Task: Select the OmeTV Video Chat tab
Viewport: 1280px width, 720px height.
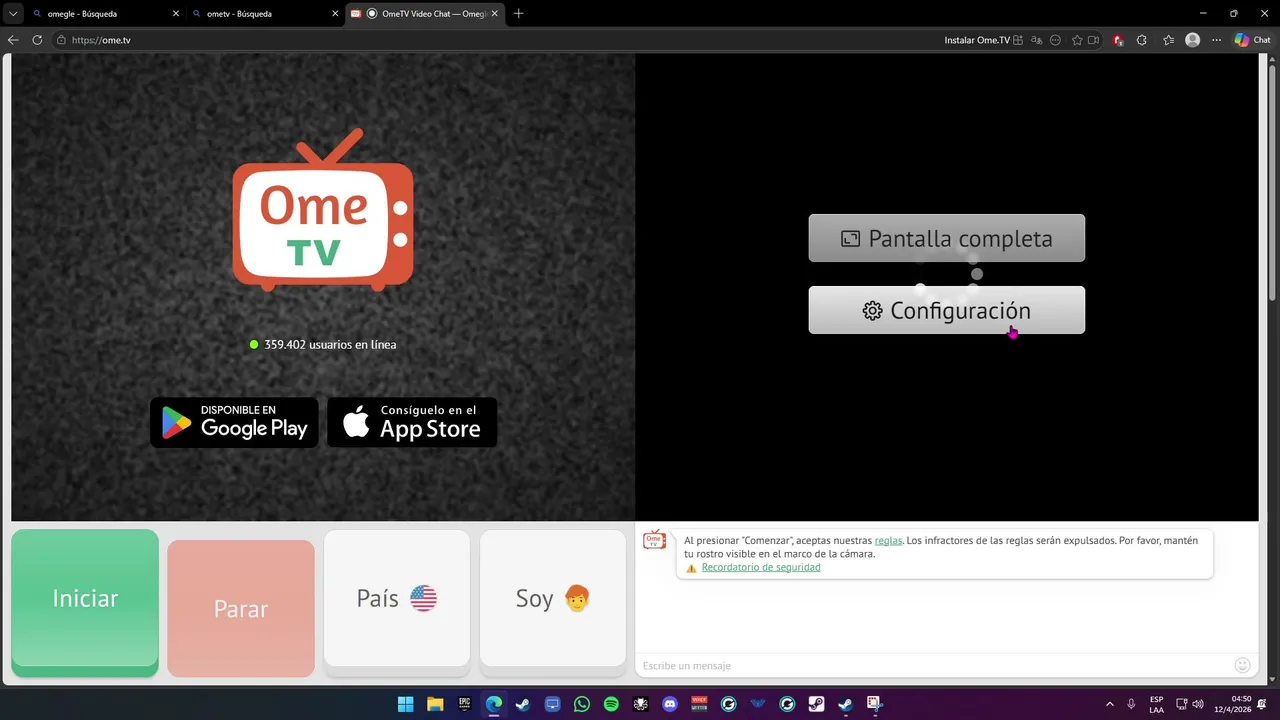Action: (x=424, y=14)
